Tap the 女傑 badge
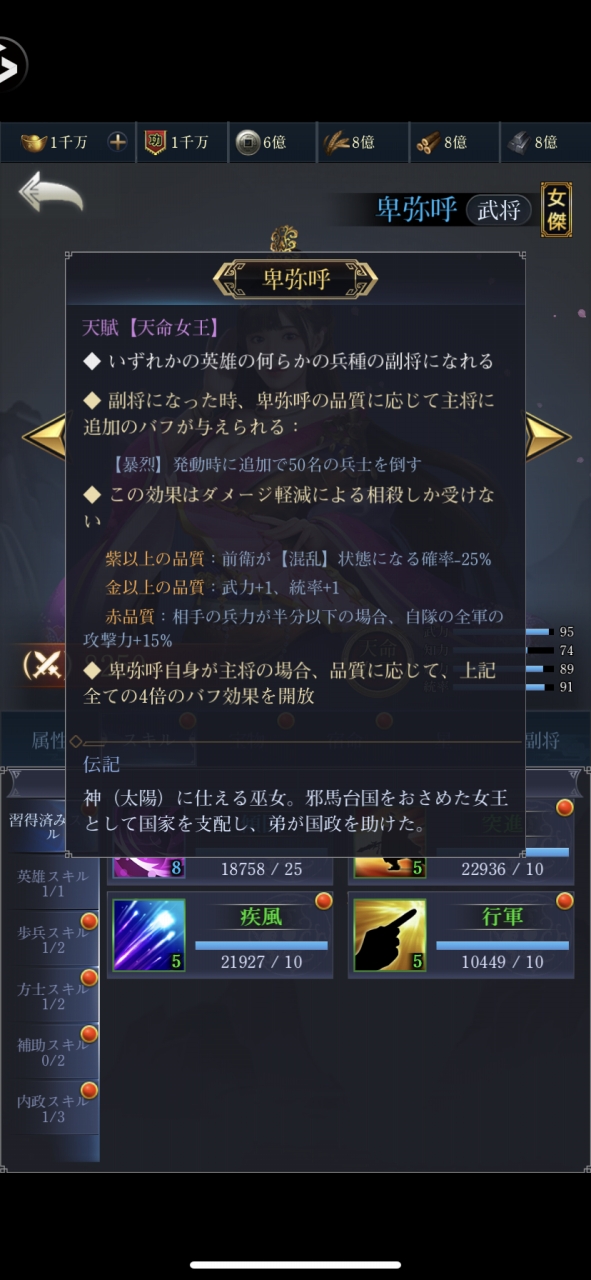591x1280 pixels. coord(556,209)
